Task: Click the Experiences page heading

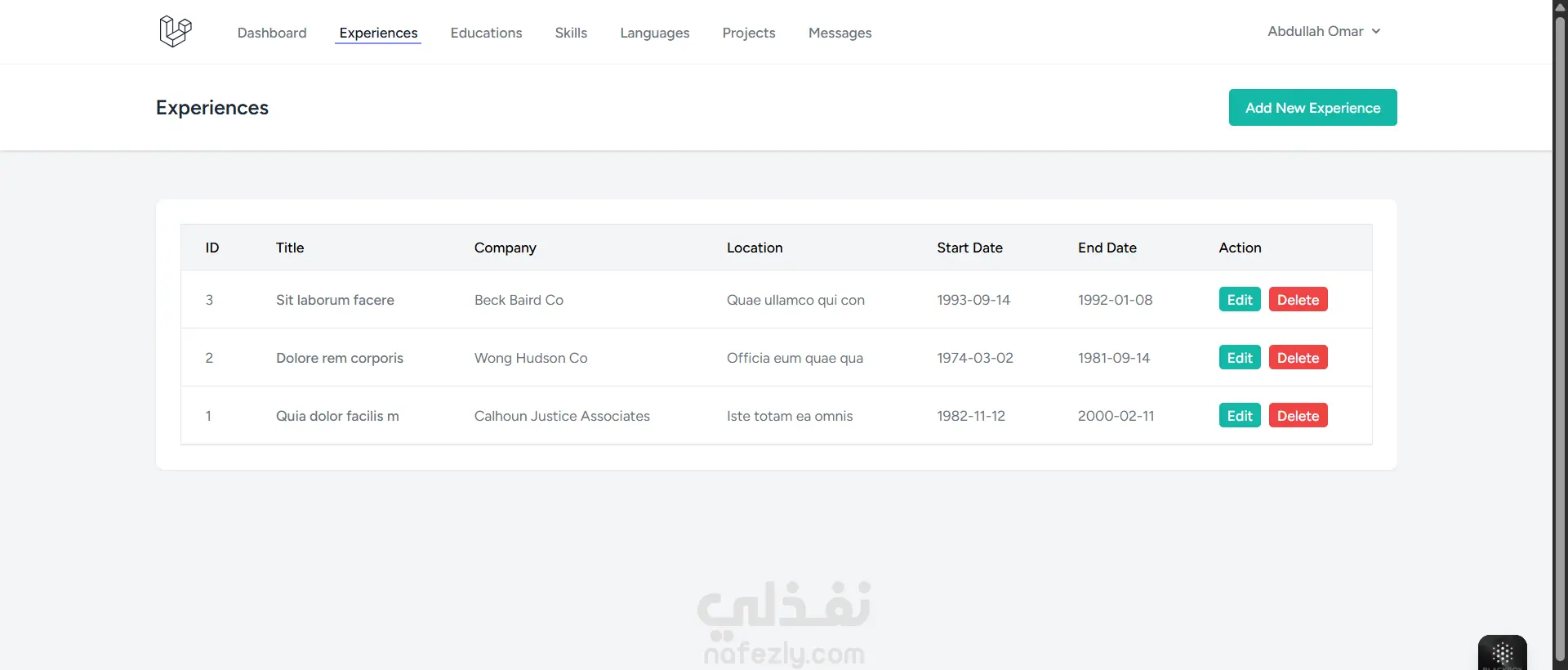Action: 212,108
